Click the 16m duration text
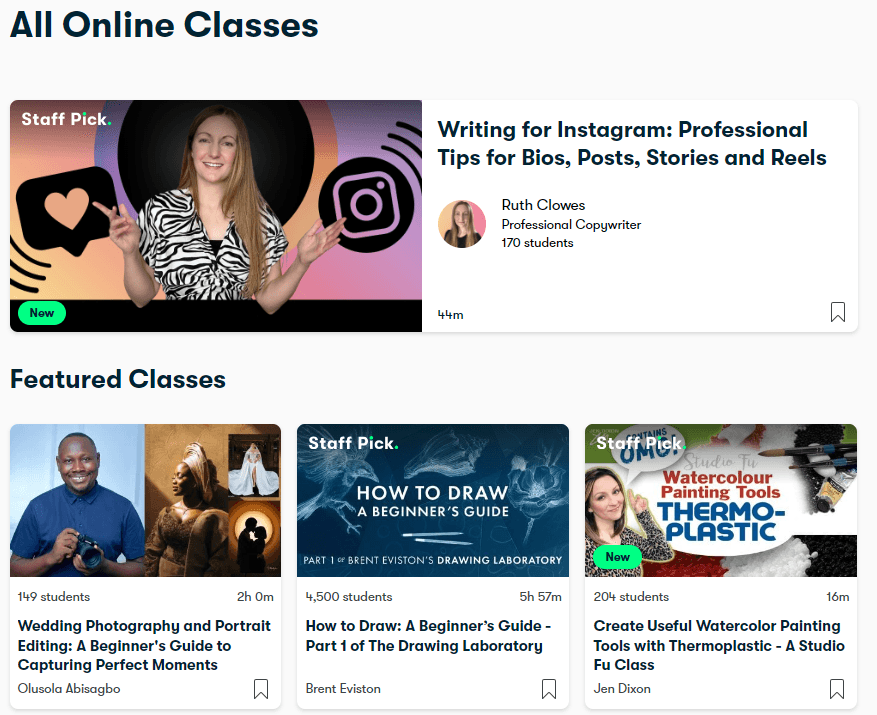Viewport: 877px width, 715px height. pos(838,597)
